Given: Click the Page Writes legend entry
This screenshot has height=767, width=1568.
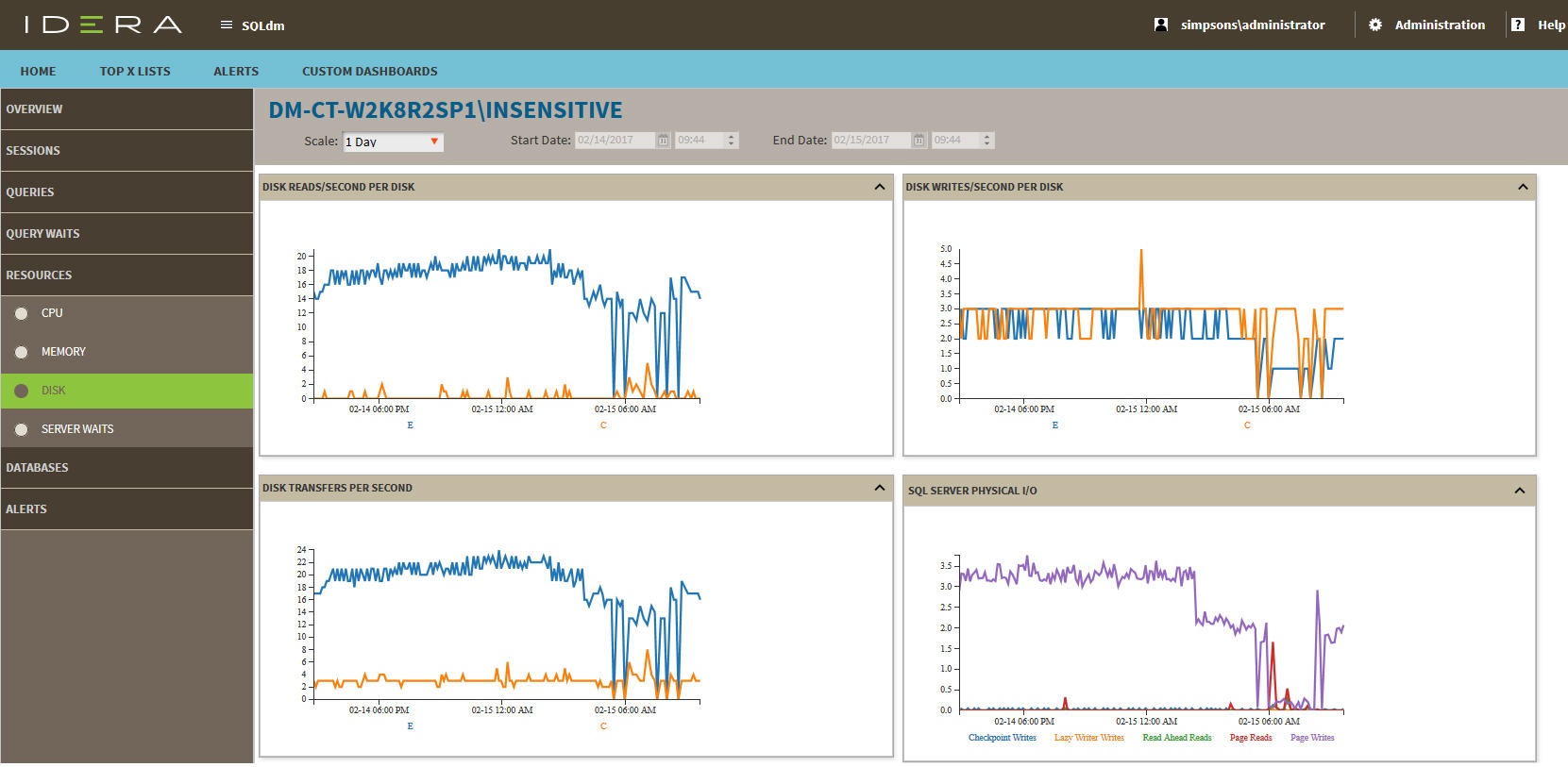Looking at the screenshot, I should pos(1311,738).
